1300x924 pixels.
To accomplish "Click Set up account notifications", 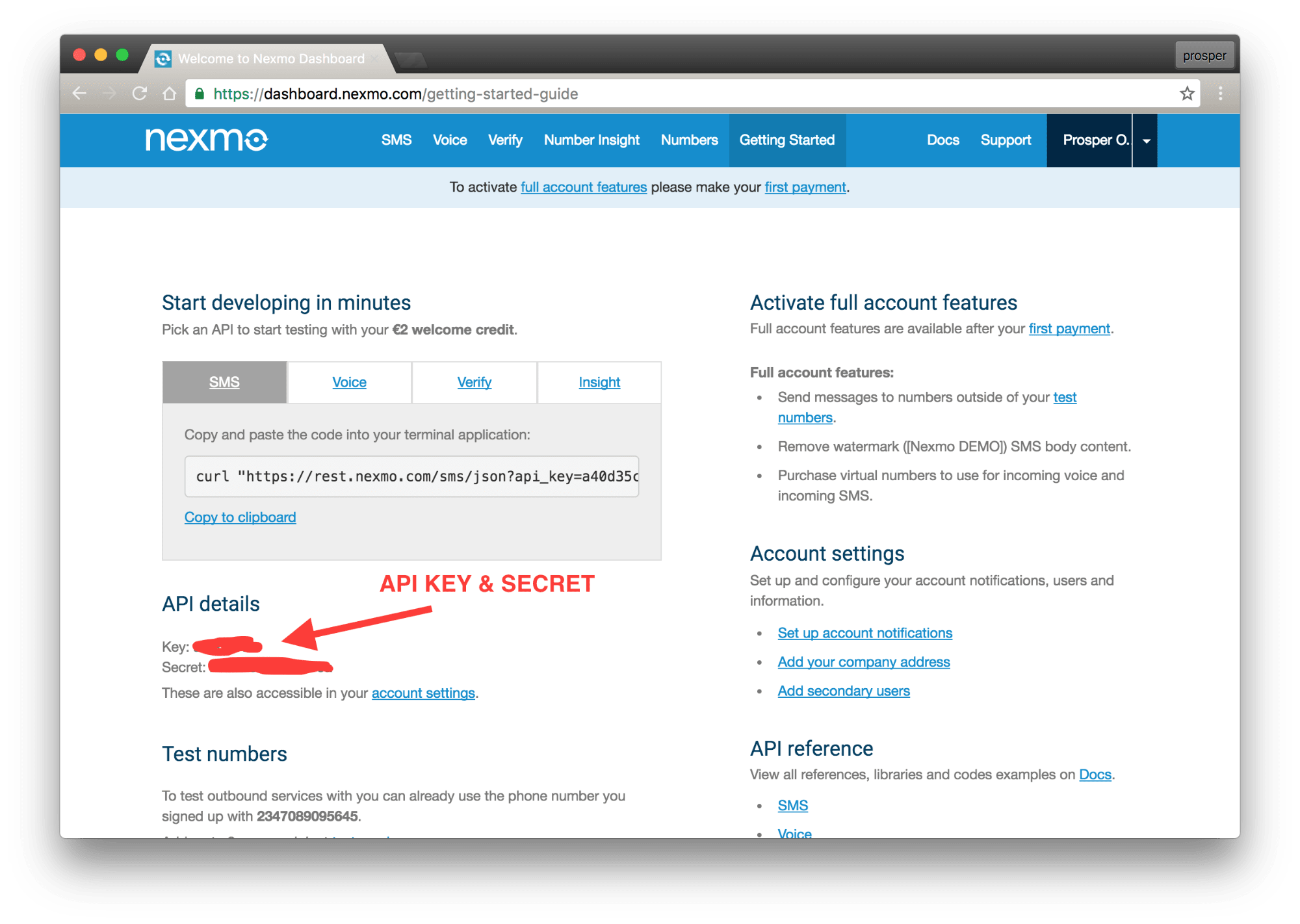I will 864,633.
